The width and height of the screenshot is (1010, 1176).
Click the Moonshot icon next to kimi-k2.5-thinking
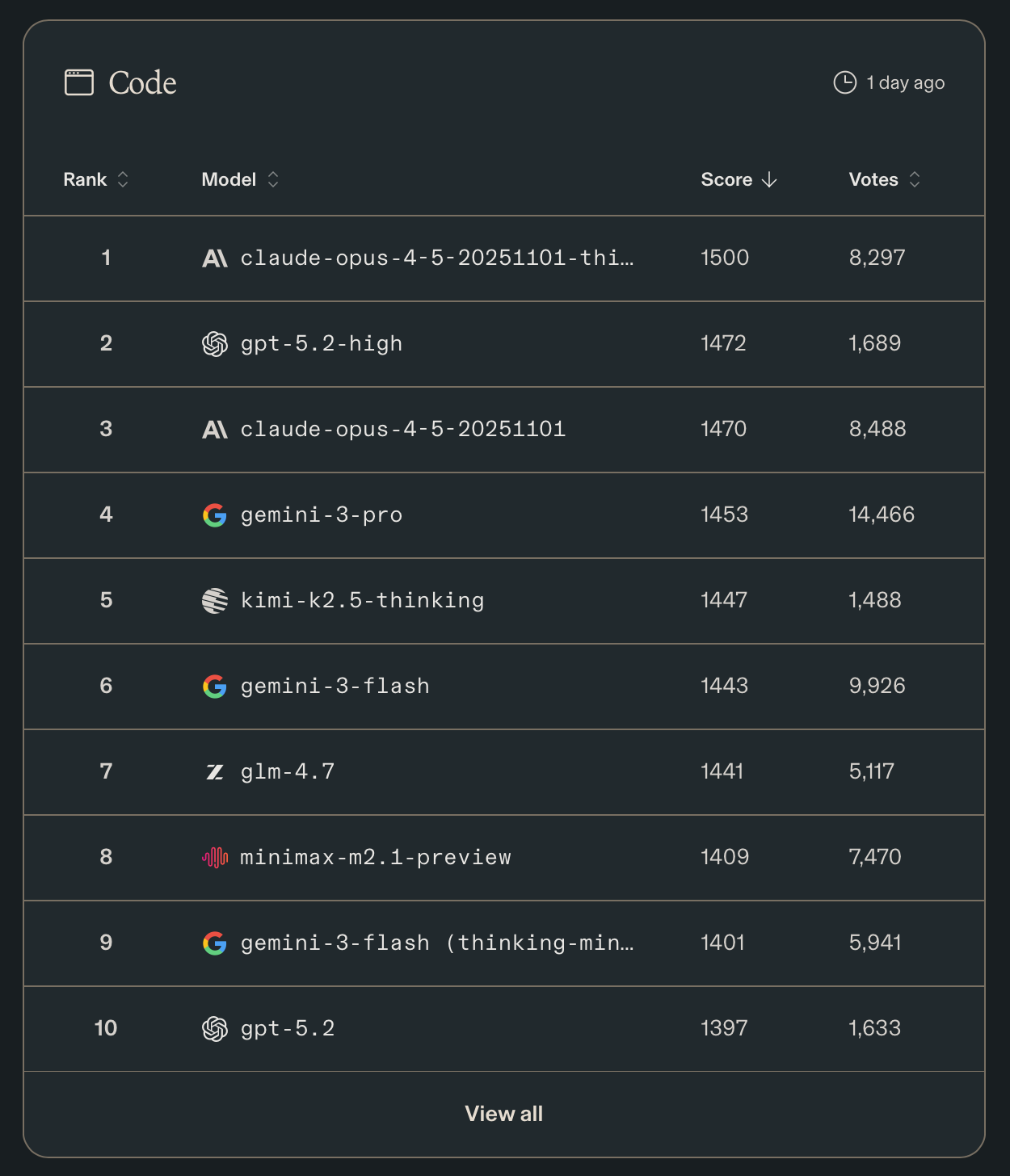214,600
